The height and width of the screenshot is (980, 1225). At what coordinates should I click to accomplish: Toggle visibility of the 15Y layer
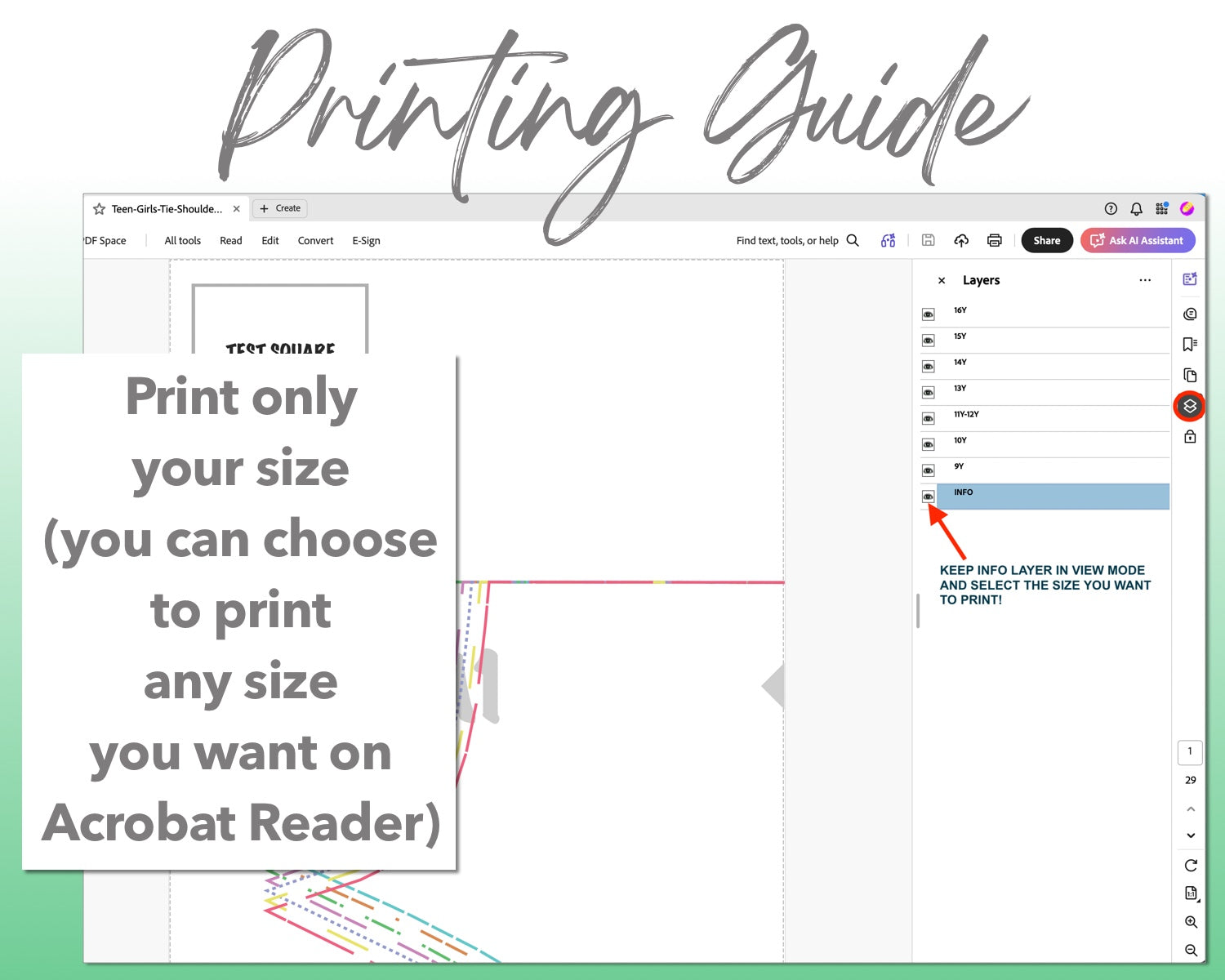(928, 341)
